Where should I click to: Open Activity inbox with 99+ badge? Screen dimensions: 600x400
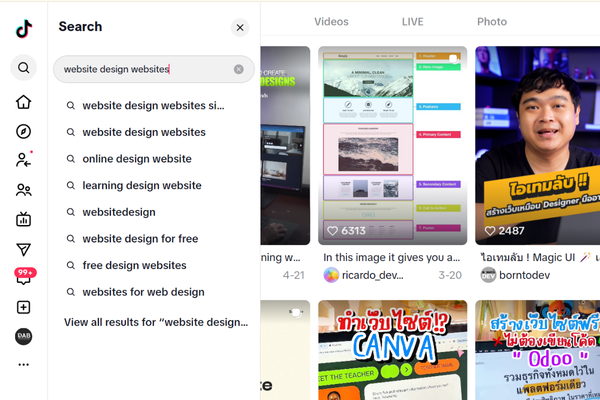24,277
